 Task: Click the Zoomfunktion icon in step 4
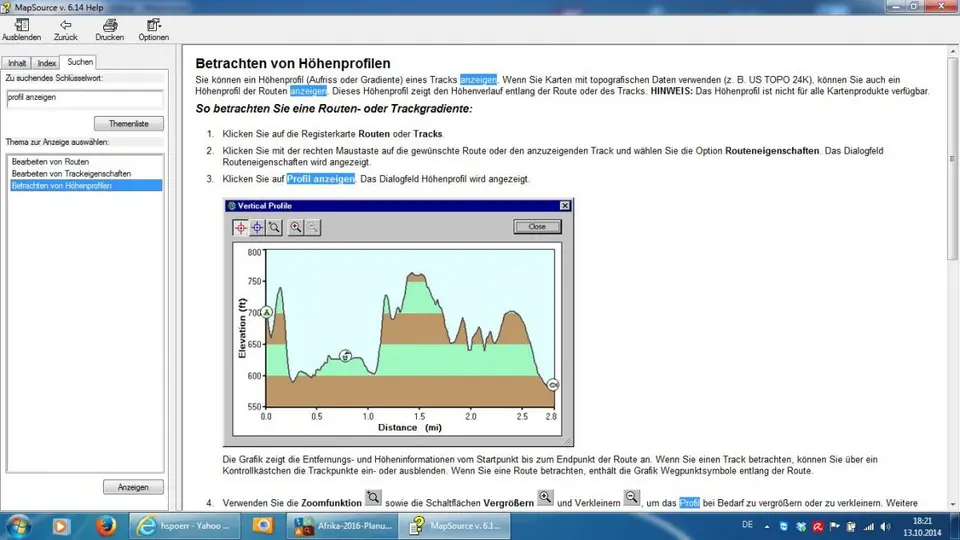point(373,498)
